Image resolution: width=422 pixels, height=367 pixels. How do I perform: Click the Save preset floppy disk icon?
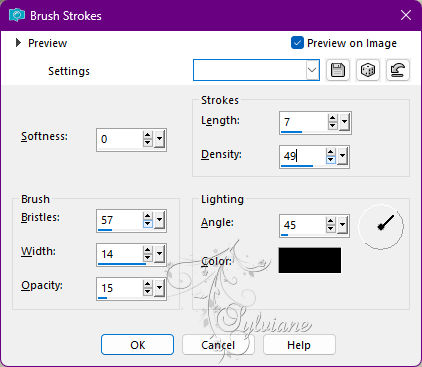coord(338,70)
